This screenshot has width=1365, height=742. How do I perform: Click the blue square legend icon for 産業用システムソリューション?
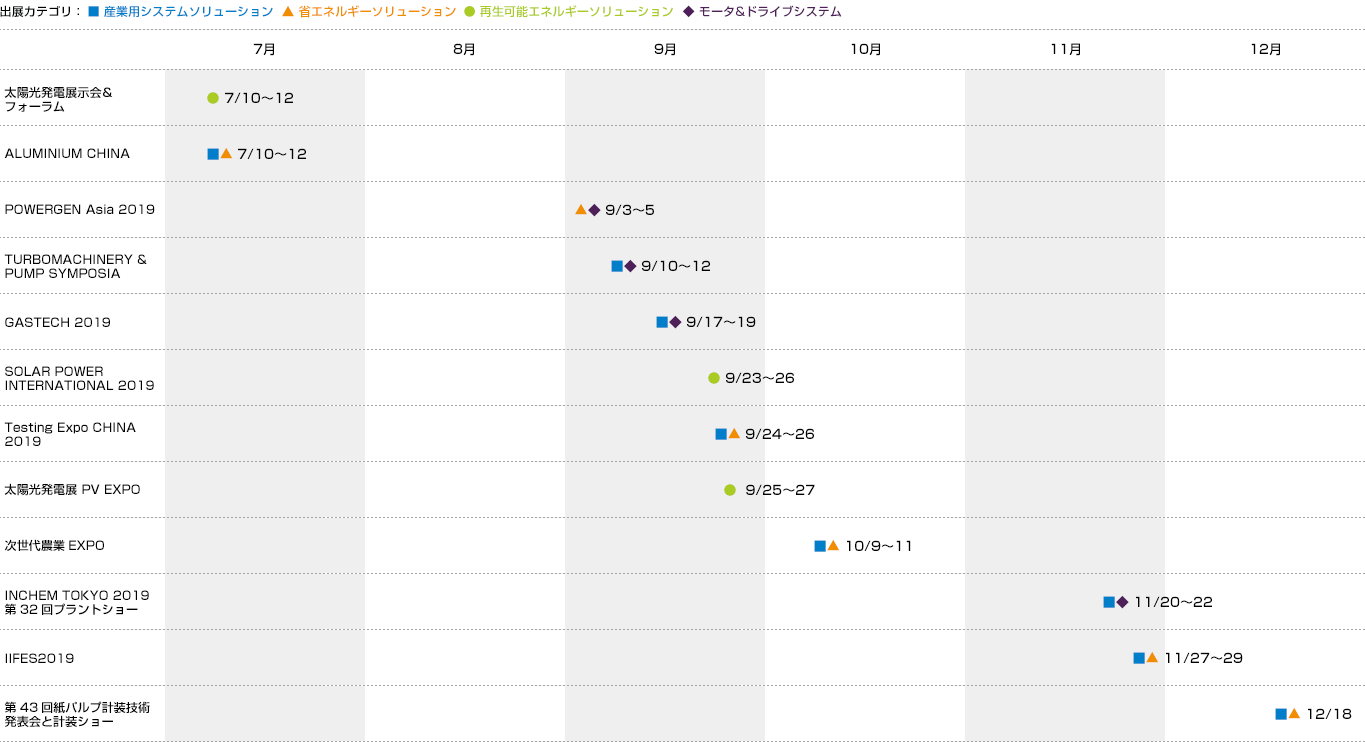(x=94, y=12)
